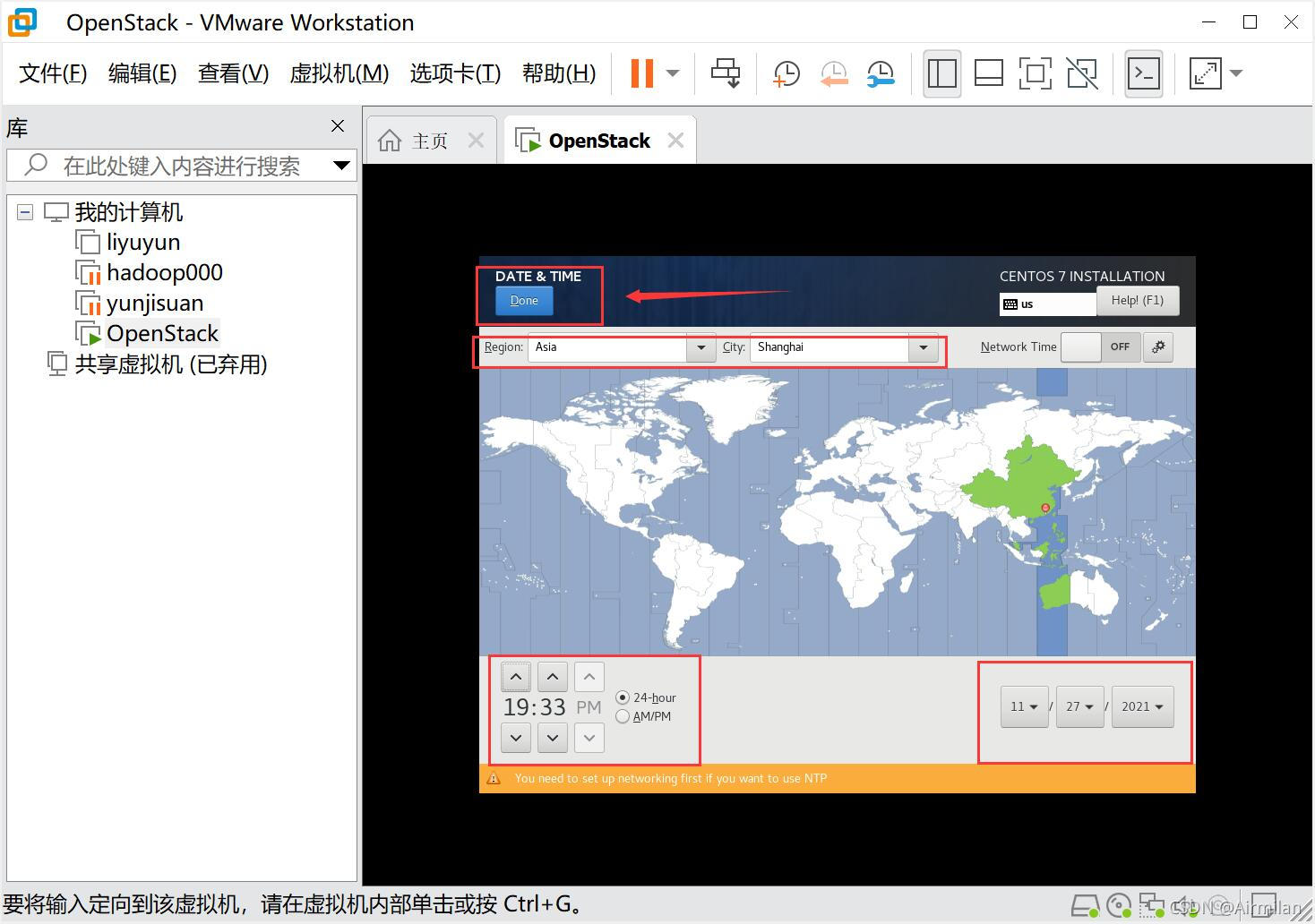Open the day dropdown showing 27

tap(1080, 706)
